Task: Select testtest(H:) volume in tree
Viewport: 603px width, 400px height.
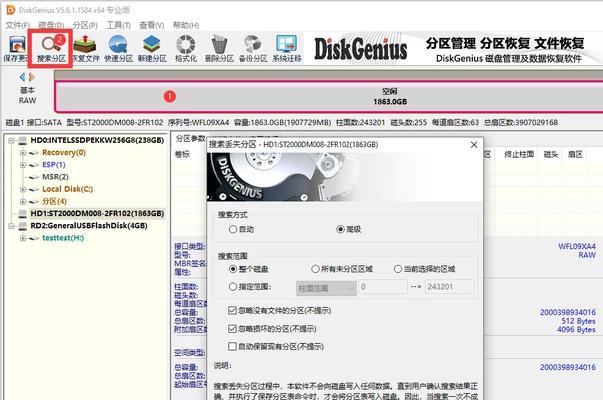Action: click(63, 238)
